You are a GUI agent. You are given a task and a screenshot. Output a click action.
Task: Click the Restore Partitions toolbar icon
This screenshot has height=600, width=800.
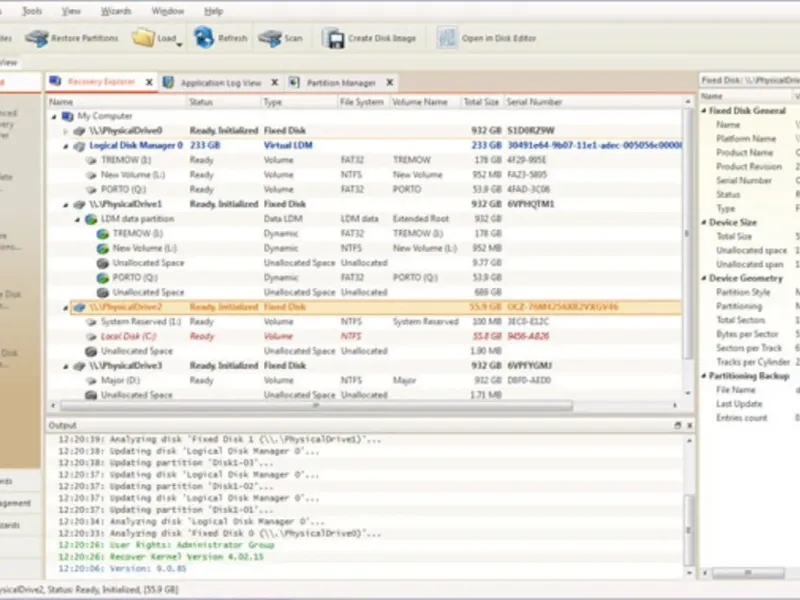point(37,39)
